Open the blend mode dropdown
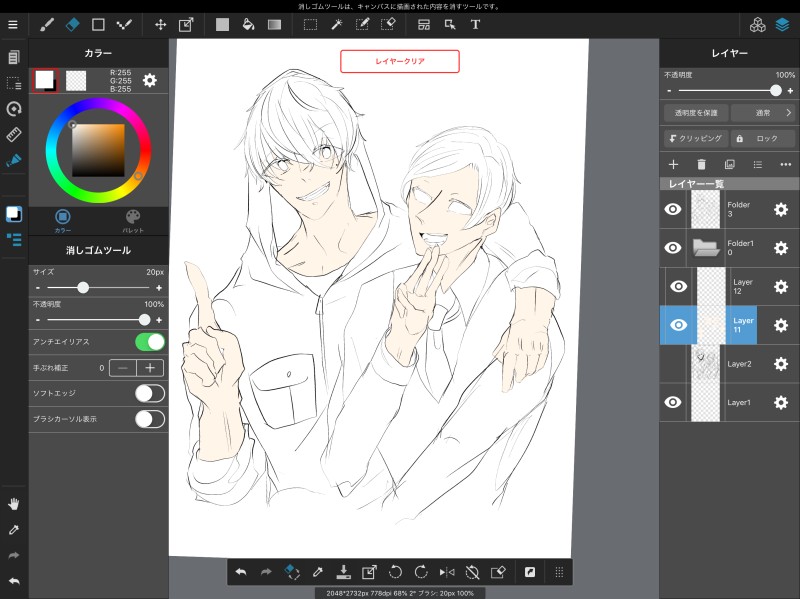 763,113
